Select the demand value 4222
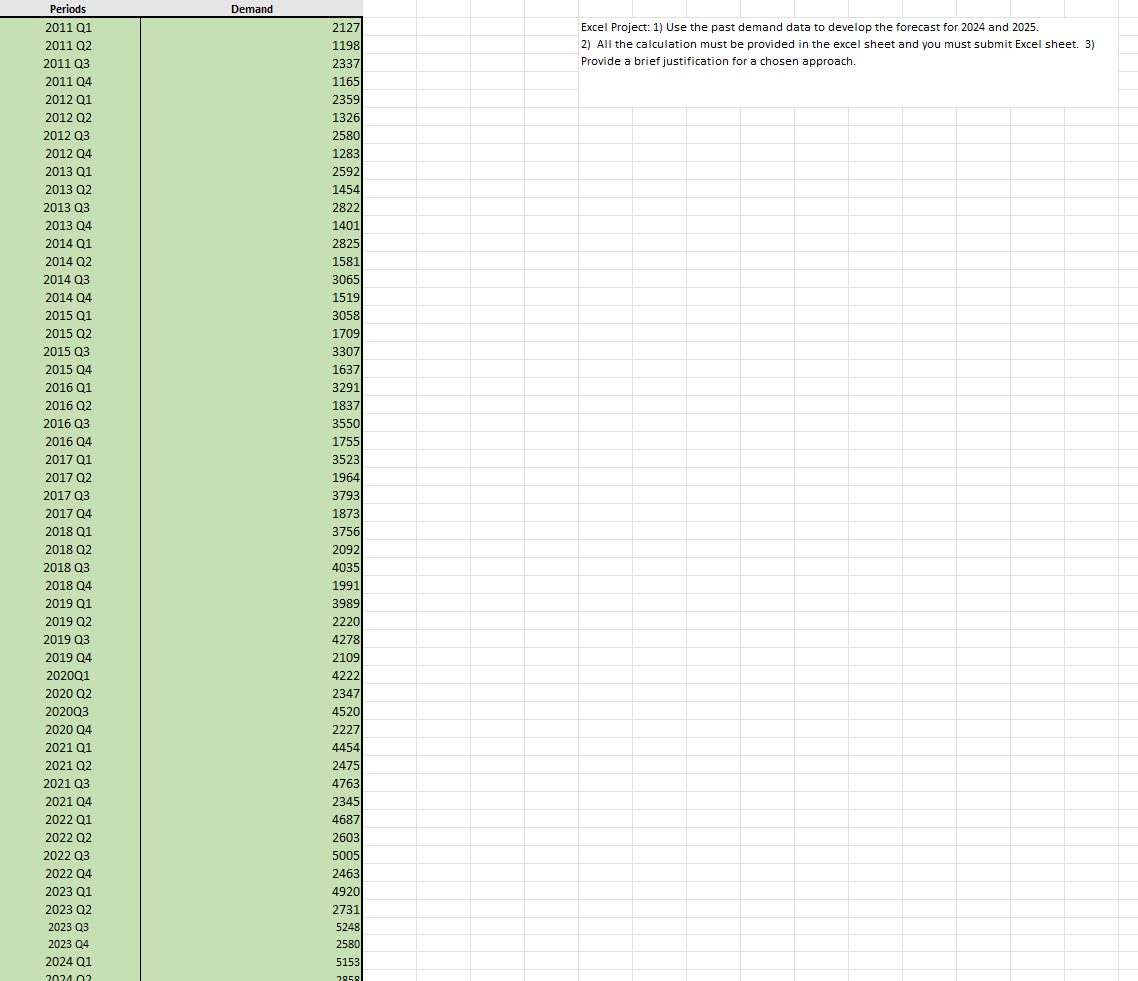 (250, 675)
